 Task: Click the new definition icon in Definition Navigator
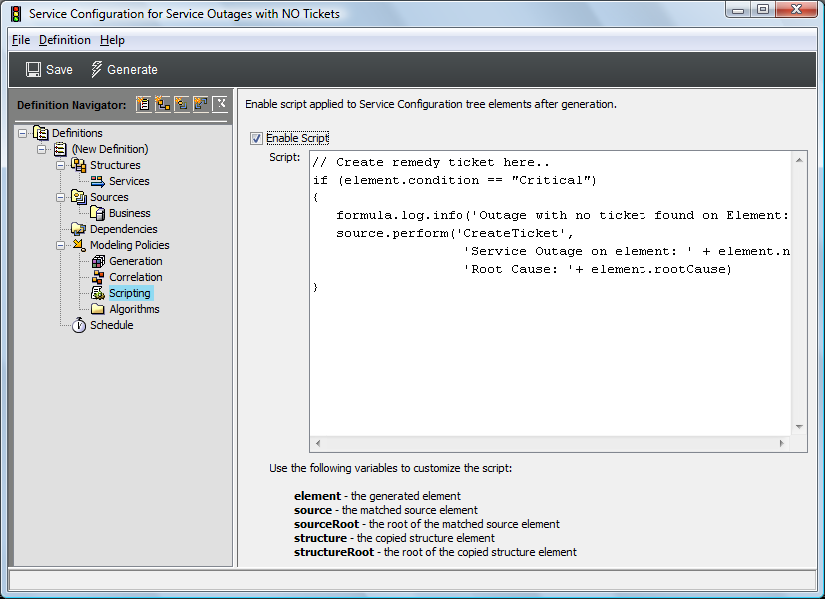143,104
